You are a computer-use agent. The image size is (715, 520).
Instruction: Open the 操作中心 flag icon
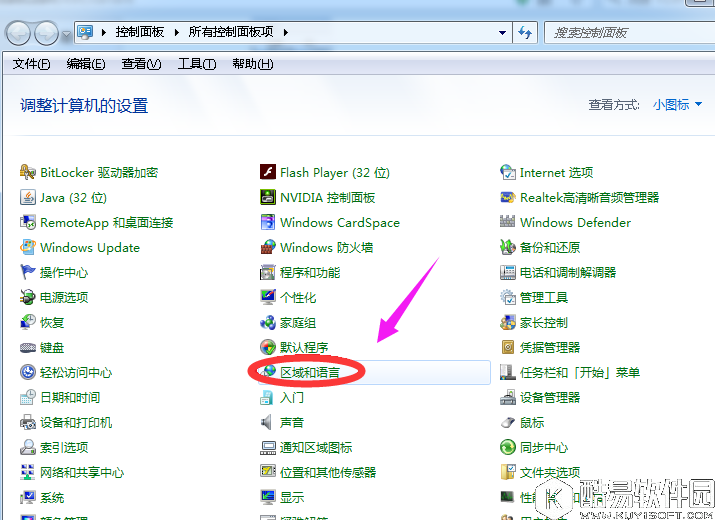point(27,272)
